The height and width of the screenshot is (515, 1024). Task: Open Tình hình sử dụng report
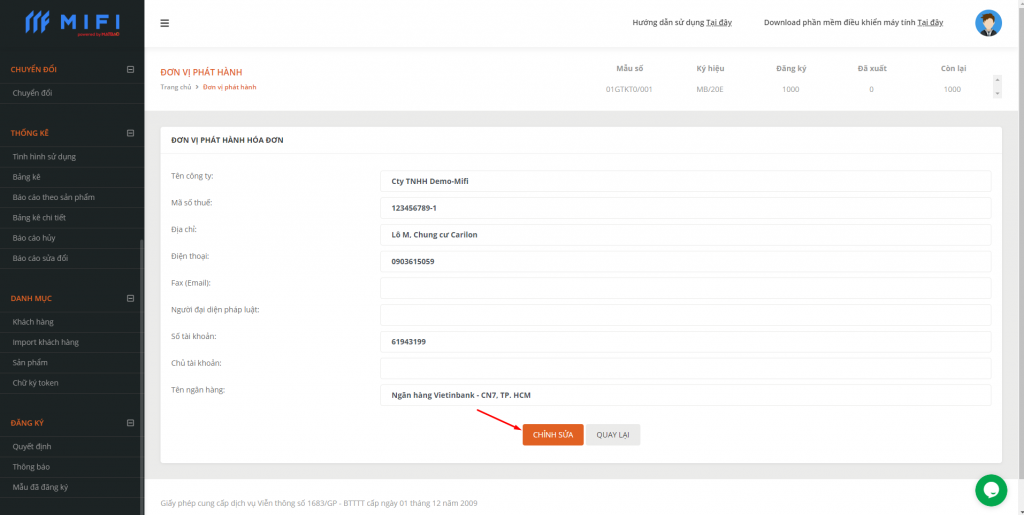[44, 156]
